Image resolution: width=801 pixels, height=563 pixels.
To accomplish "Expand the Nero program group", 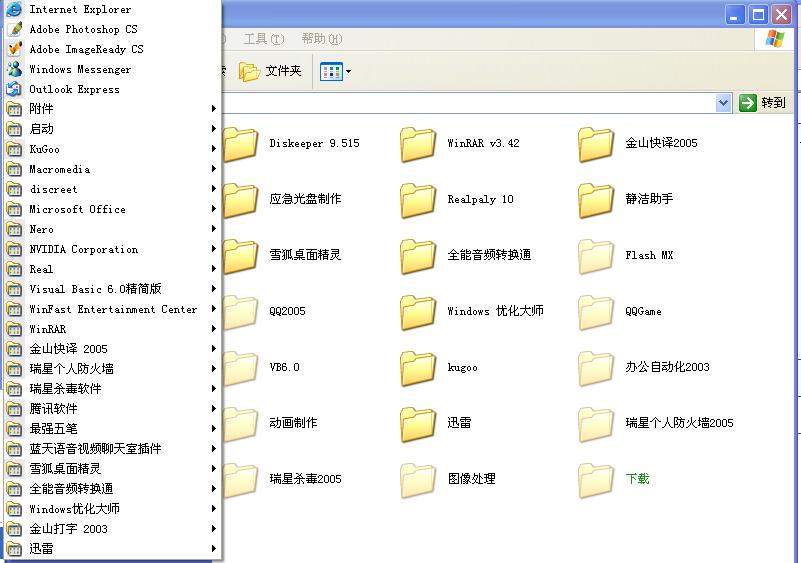I will point(112,229).
